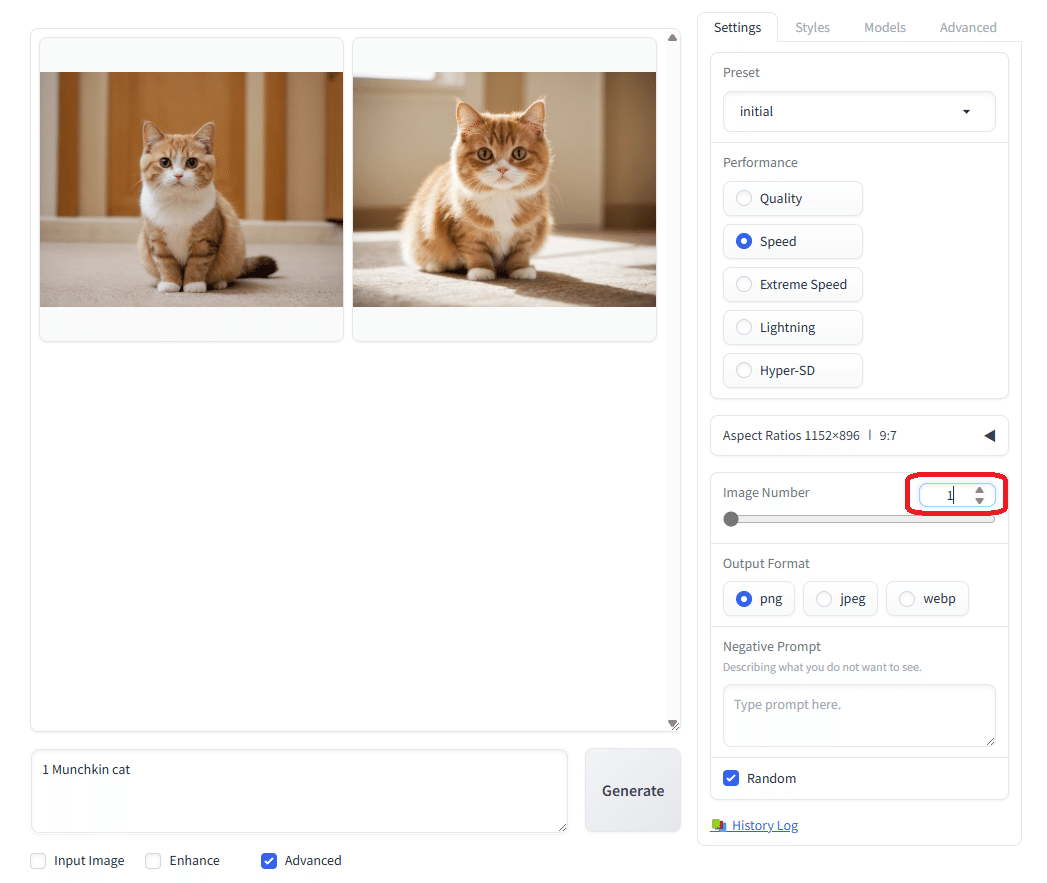
Task: Click the gallery scroll up arrow
Action: click(672, 37)
